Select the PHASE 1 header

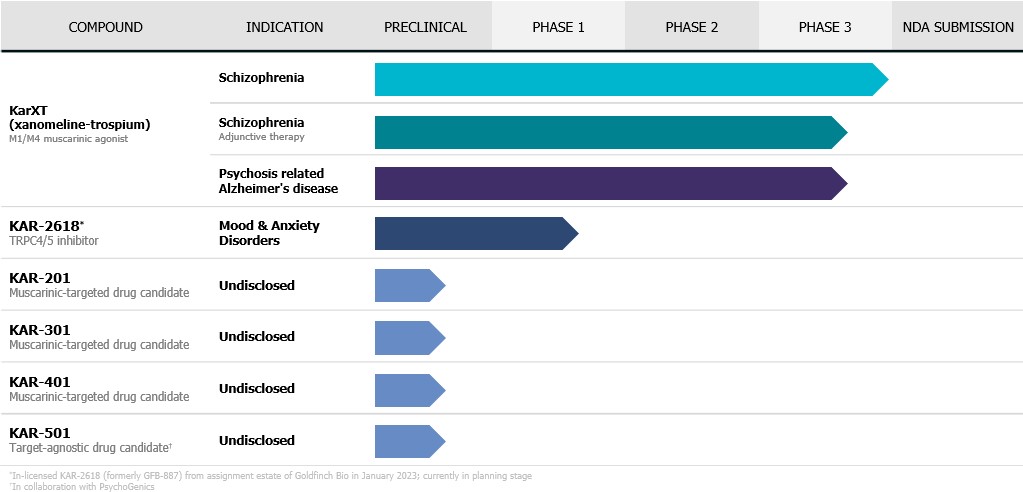[x=558, y=27]
